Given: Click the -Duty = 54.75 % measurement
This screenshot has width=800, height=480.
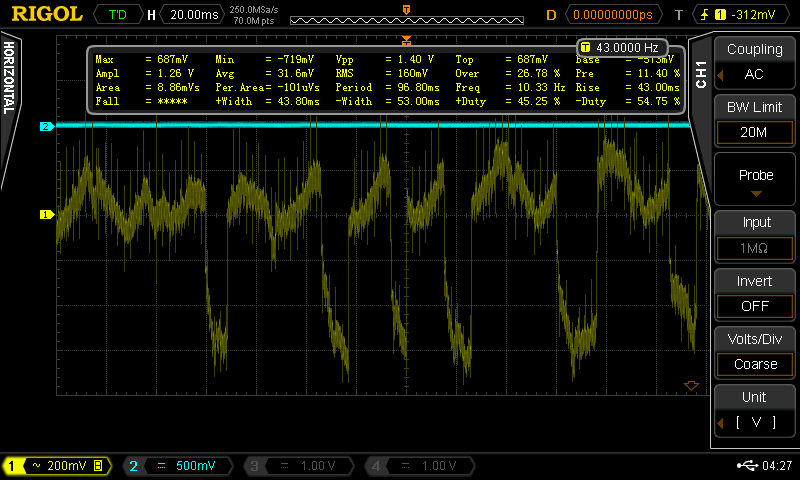Looking at the screenshot, I should coord(628,101).
